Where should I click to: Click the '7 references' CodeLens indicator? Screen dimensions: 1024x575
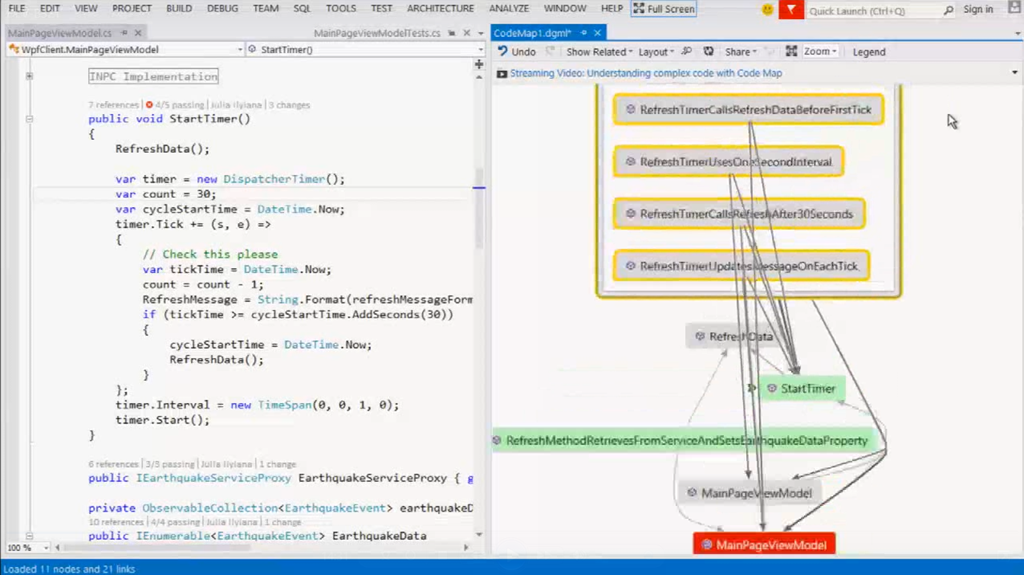[114, 105]
